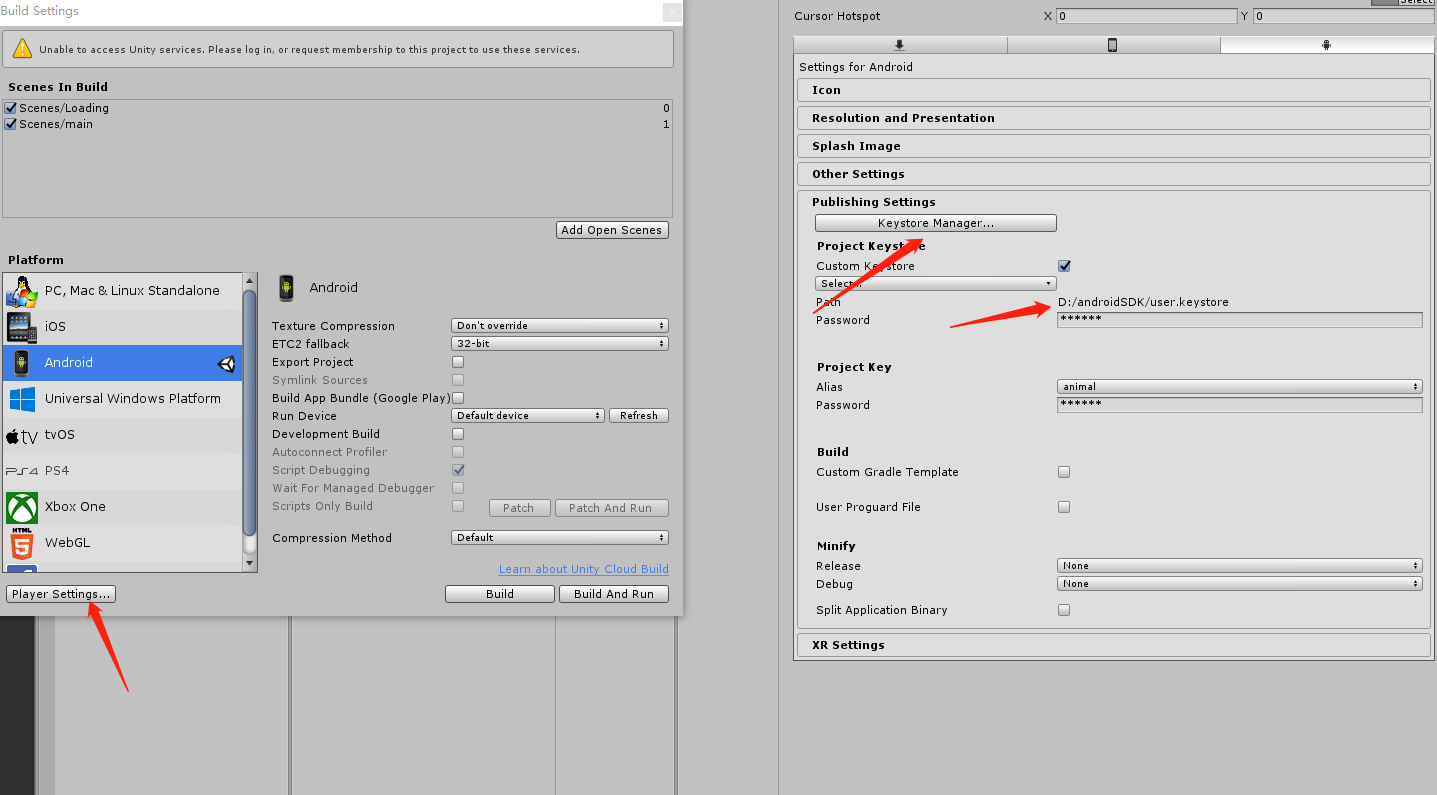Enable Development Build checkbox
This screenshot has width=1437, height=795.
(458, 434)
